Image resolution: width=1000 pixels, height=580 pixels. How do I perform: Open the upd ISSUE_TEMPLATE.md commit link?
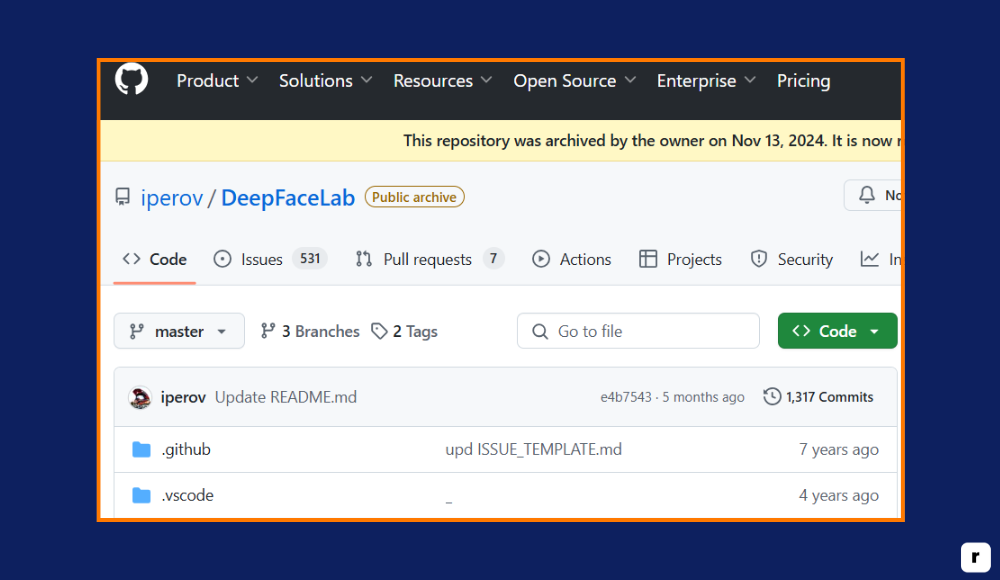pos(533,450)
